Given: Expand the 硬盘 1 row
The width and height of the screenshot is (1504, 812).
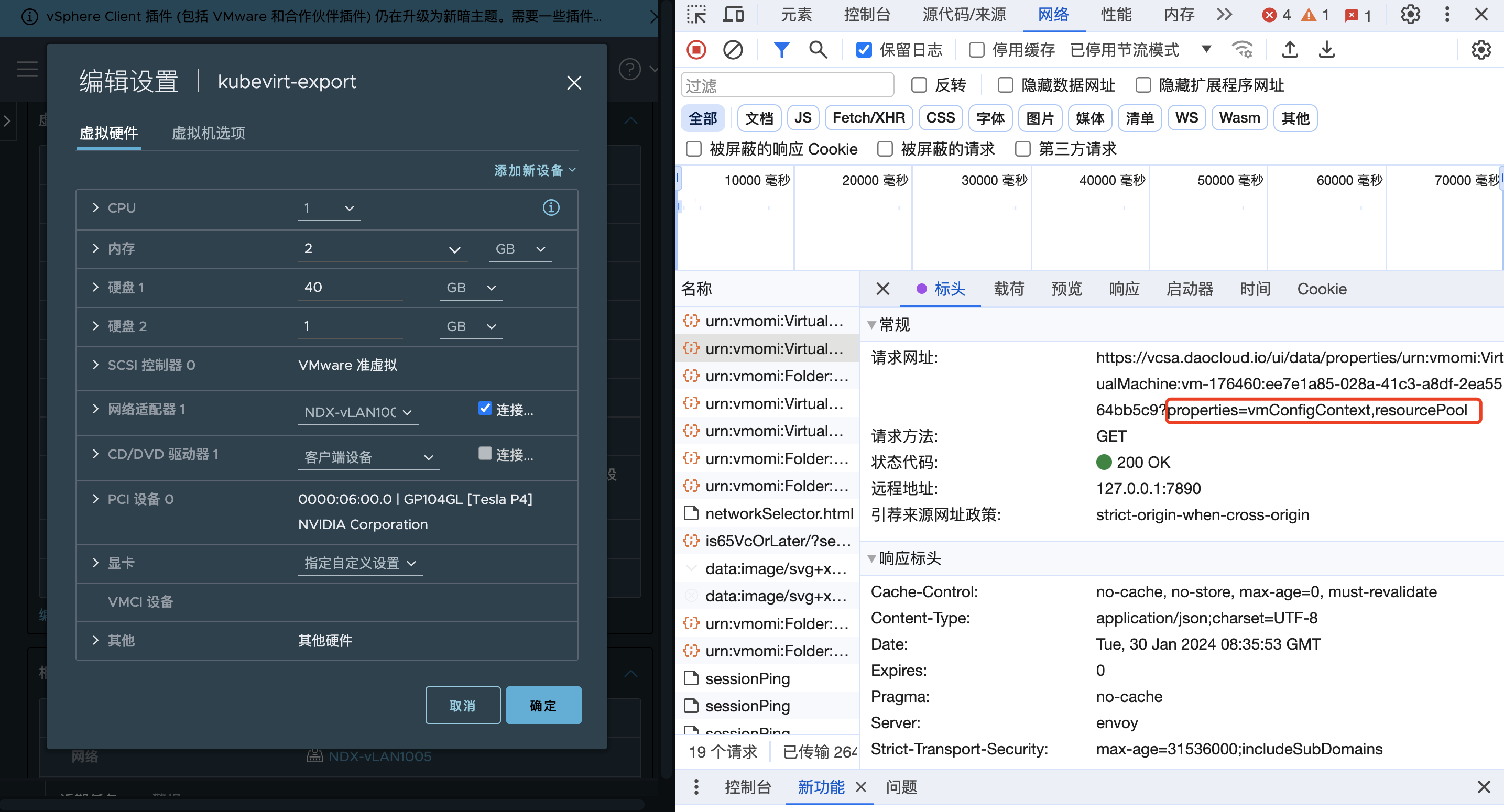Looking at the screenshot, I should click(x=96, y=287).
